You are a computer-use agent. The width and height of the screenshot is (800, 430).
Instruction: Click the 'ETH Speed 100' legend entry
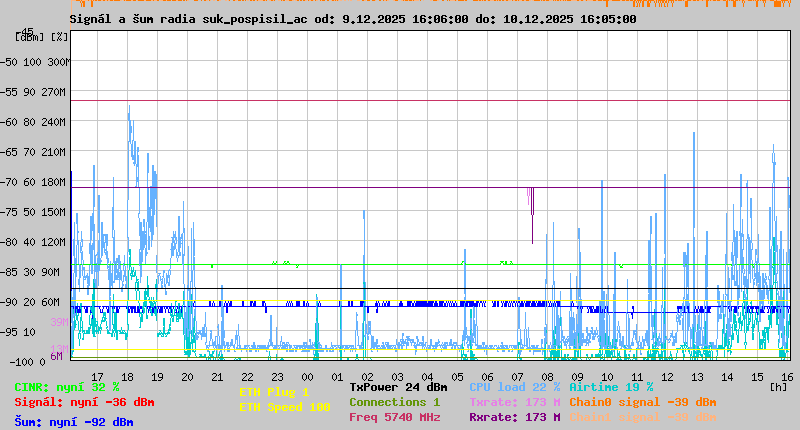(x=285, y=408)
